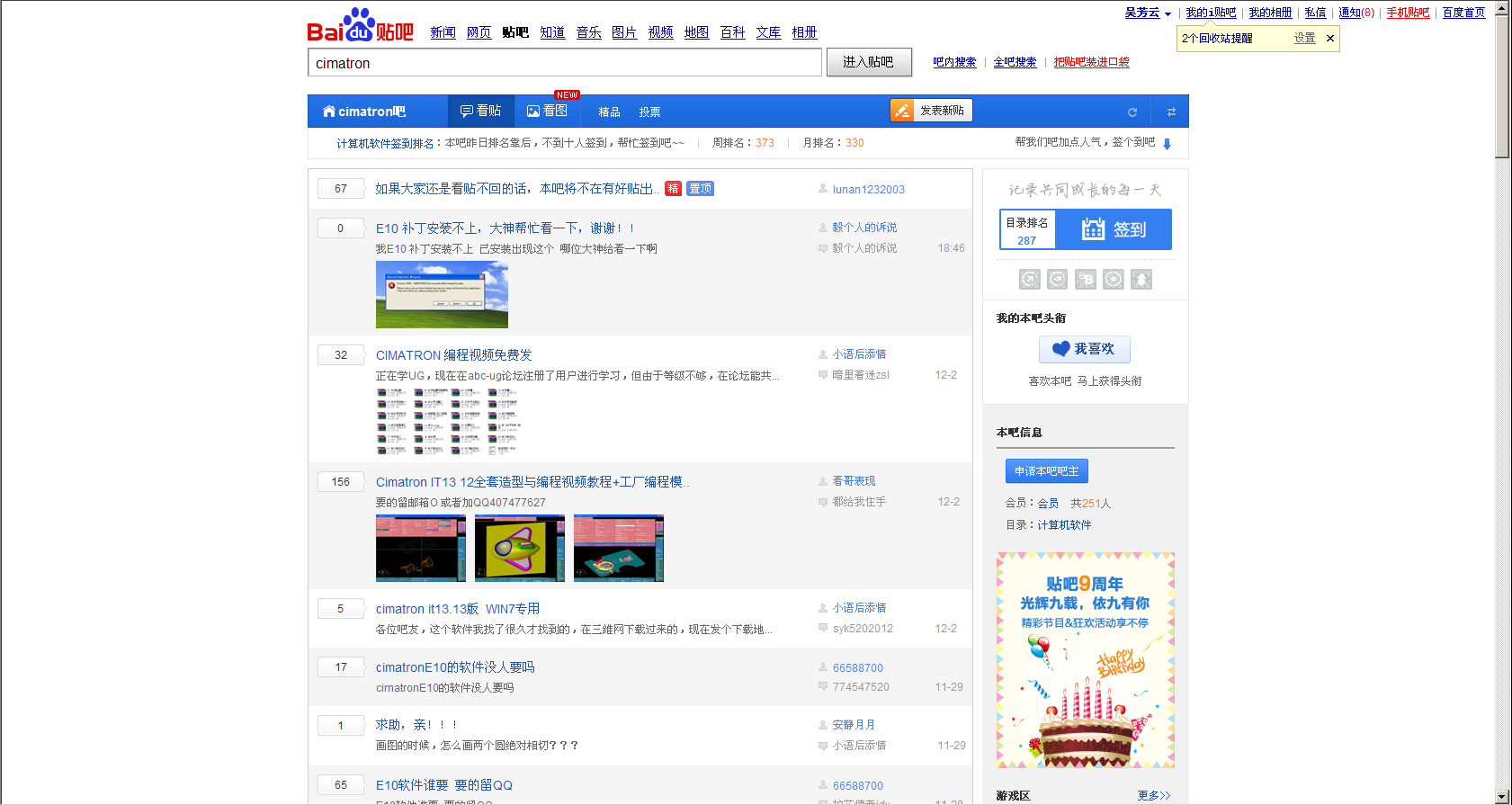
Task: Open 手机贴吧 link
Action: (1408, 13)
